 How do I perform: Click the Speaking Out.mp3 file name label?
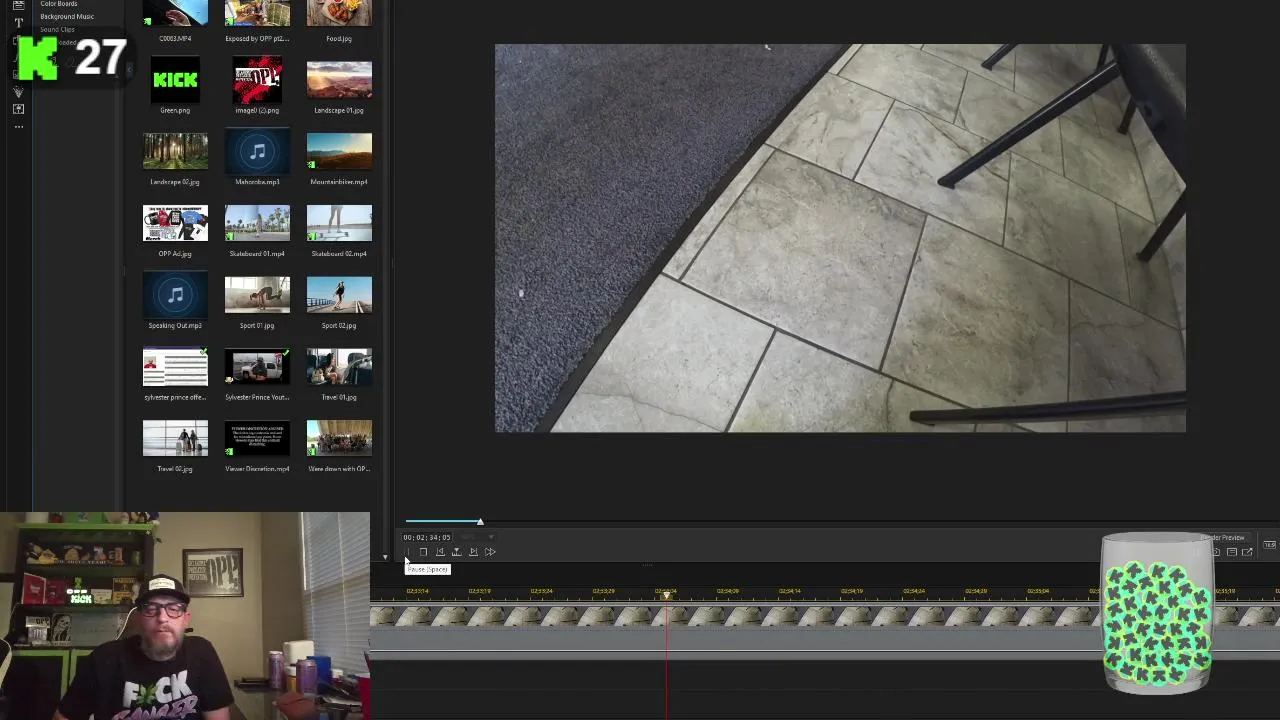click(175, 326)
